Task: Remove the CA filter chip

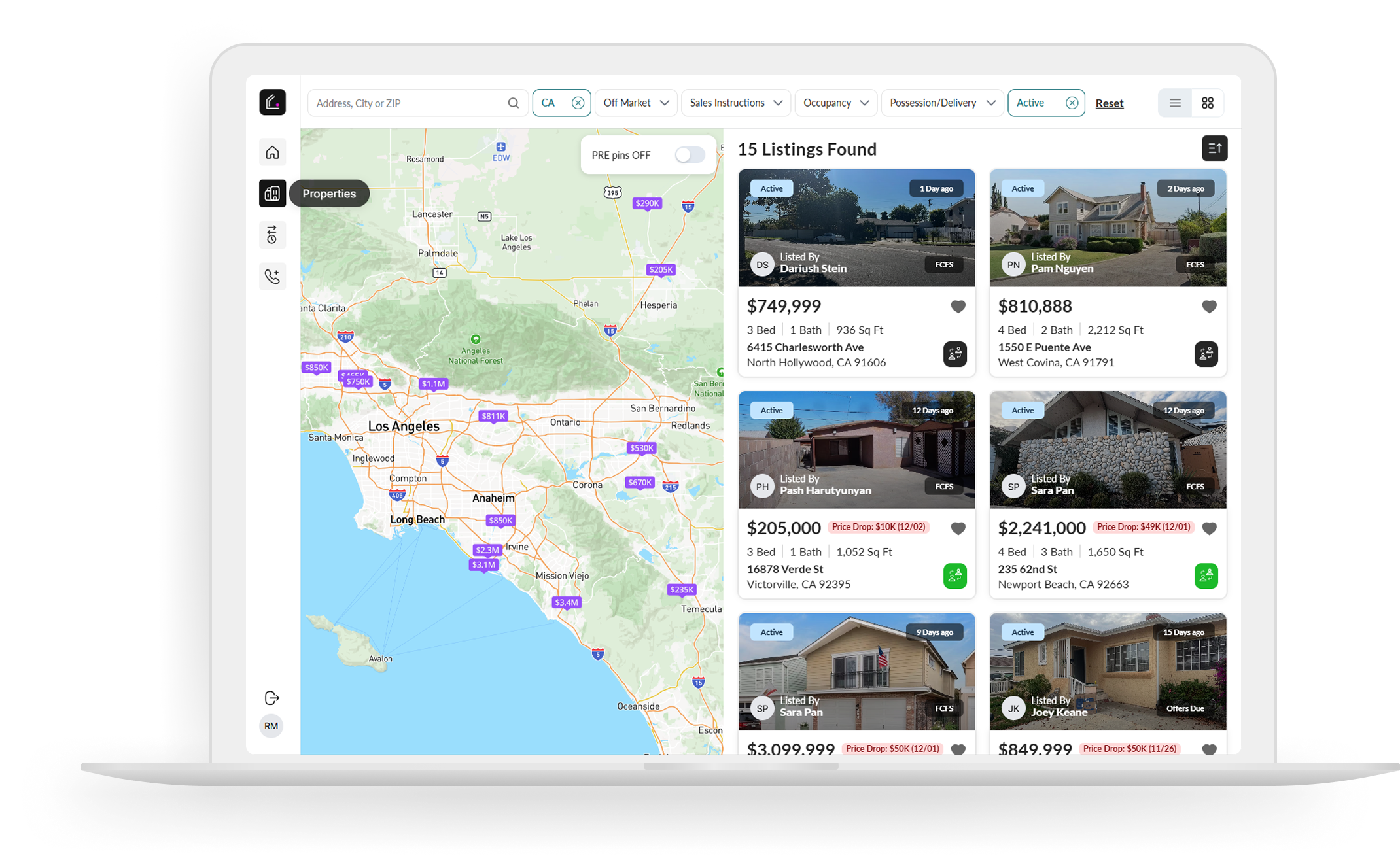Action: coord(578,103)
